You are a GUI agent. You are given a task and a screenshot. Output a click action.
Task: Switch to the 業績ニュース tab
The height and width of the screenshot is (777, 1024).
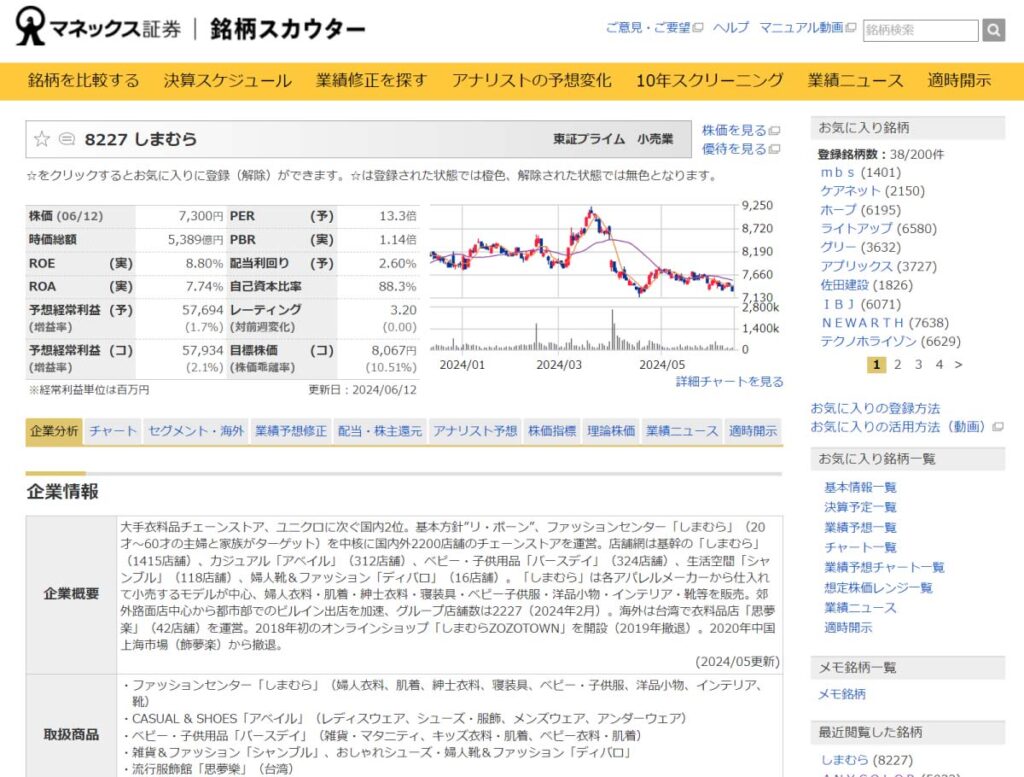(x=682, y=431)
